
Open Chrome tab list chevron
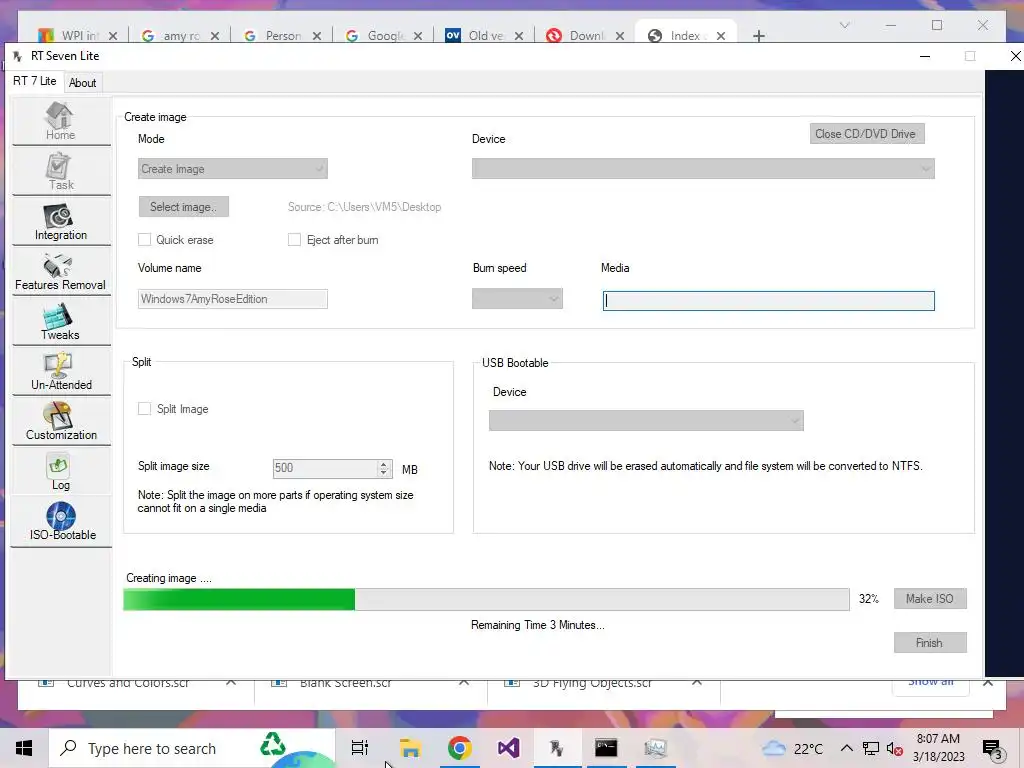pos(844,25)
